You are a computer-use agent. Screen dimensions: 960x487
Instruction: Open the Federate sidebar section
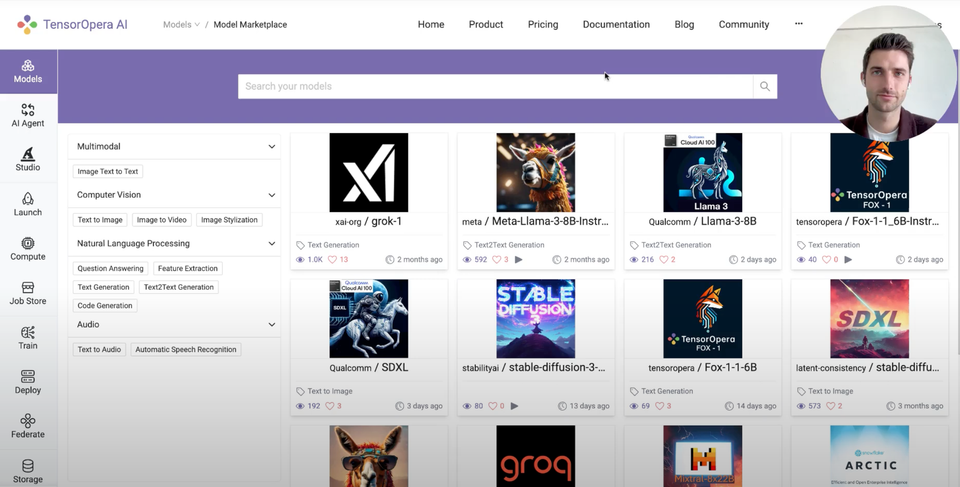click(x=28, y=426)
